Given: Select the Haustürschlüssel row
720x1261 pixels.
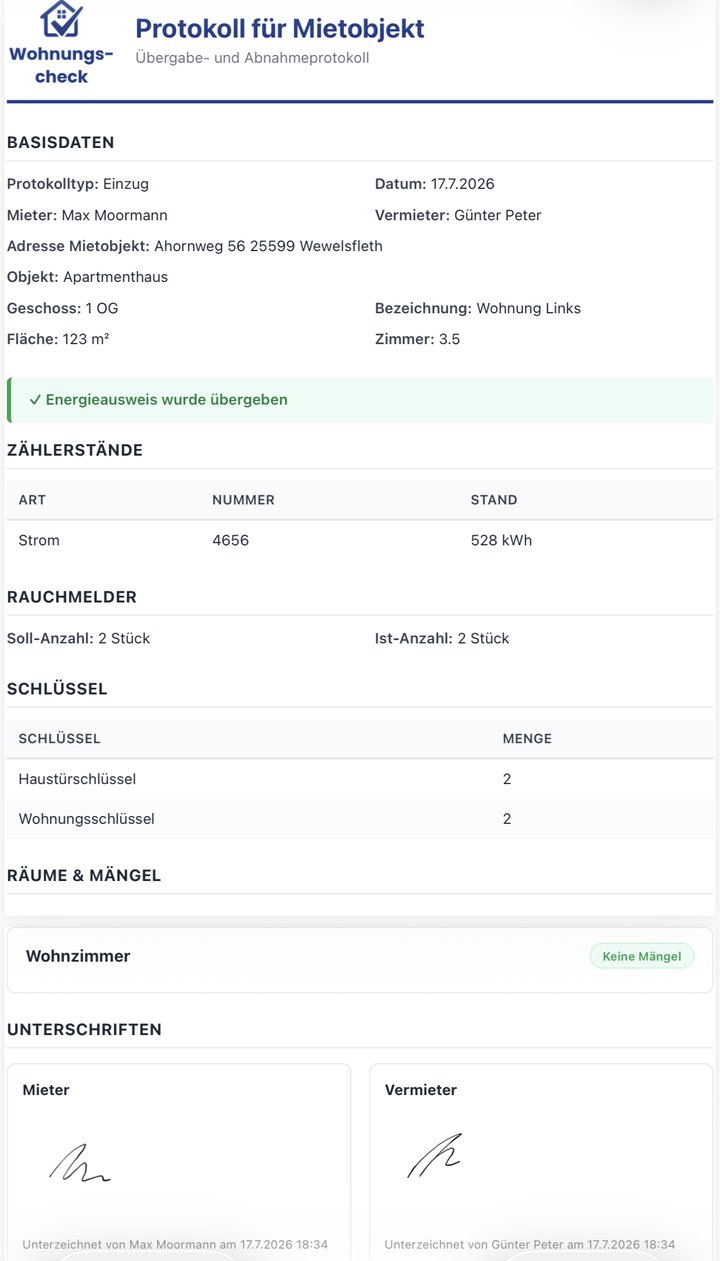Looking at the screenshot, I should tap(360, 779).
